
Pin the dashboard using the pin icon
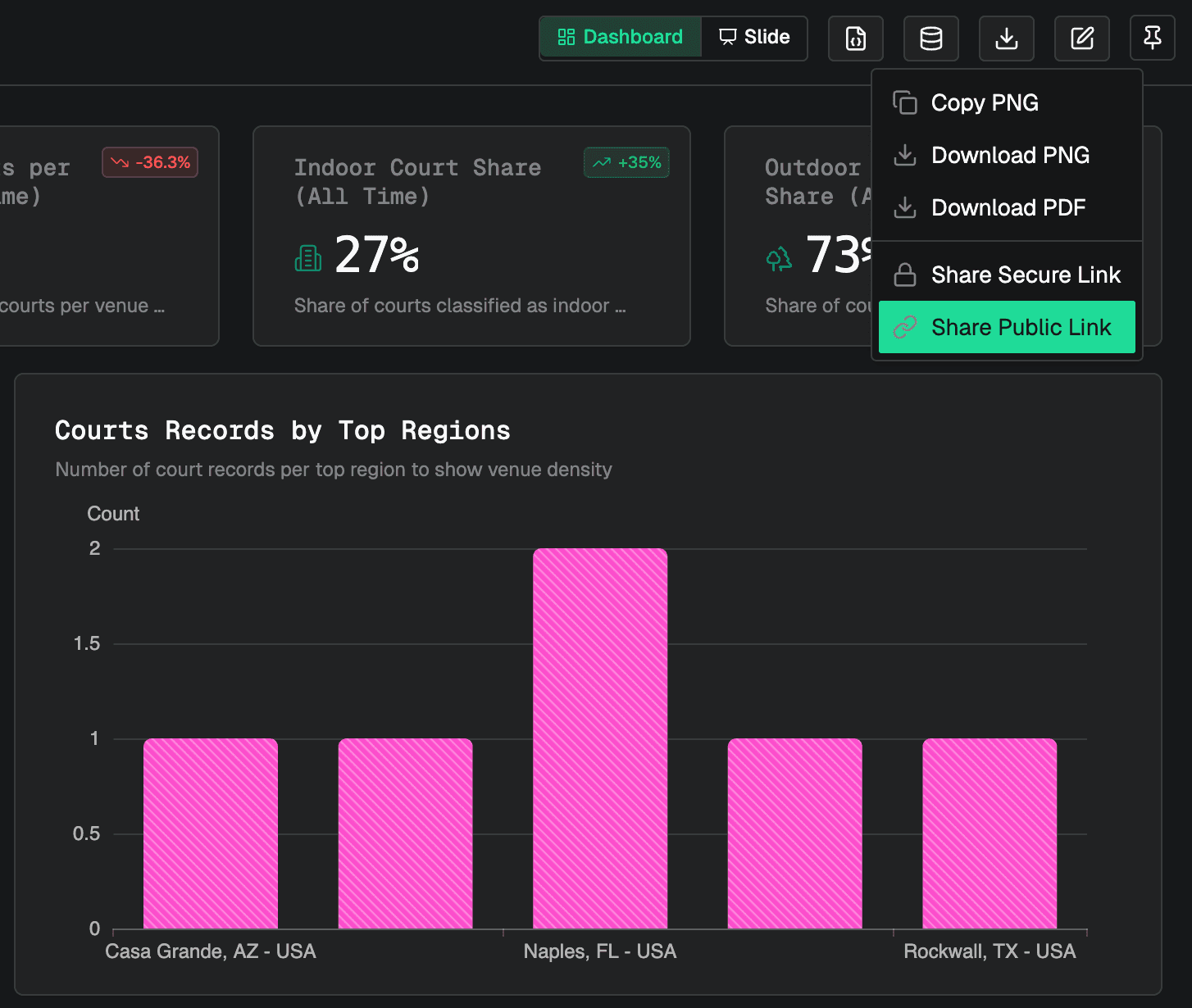point(1152,38)
